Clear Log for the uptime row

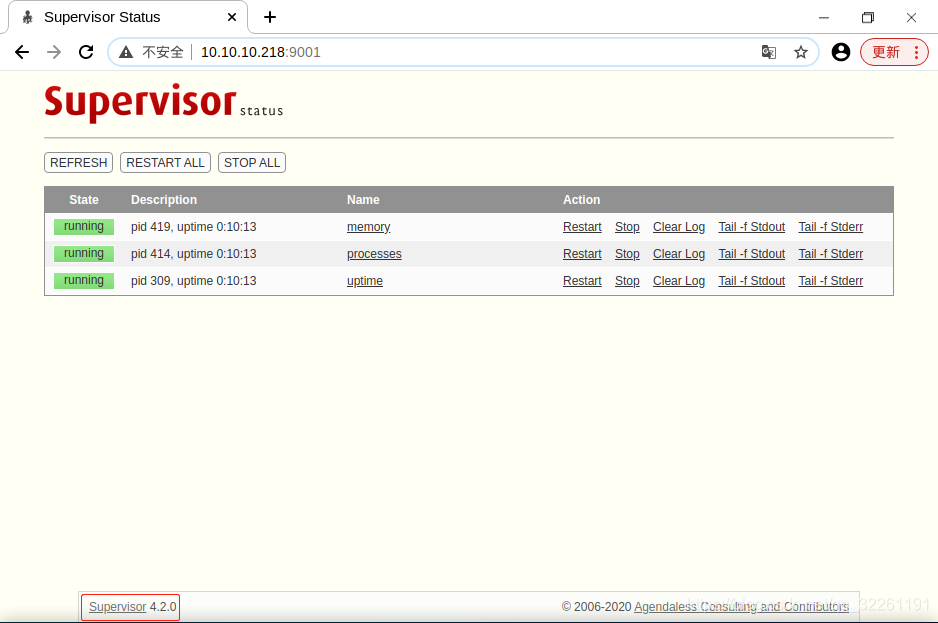point(679,281)
